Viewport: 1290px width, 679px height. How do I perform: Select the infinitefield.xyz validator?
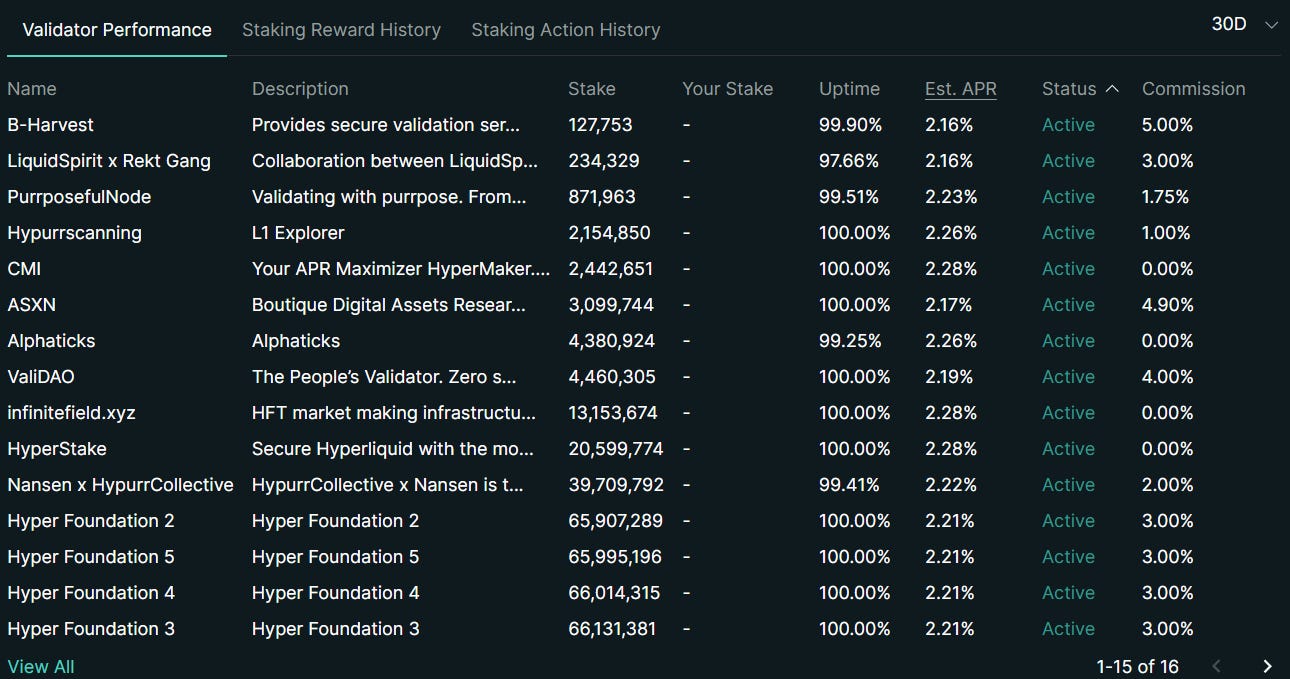coord(71,413)
